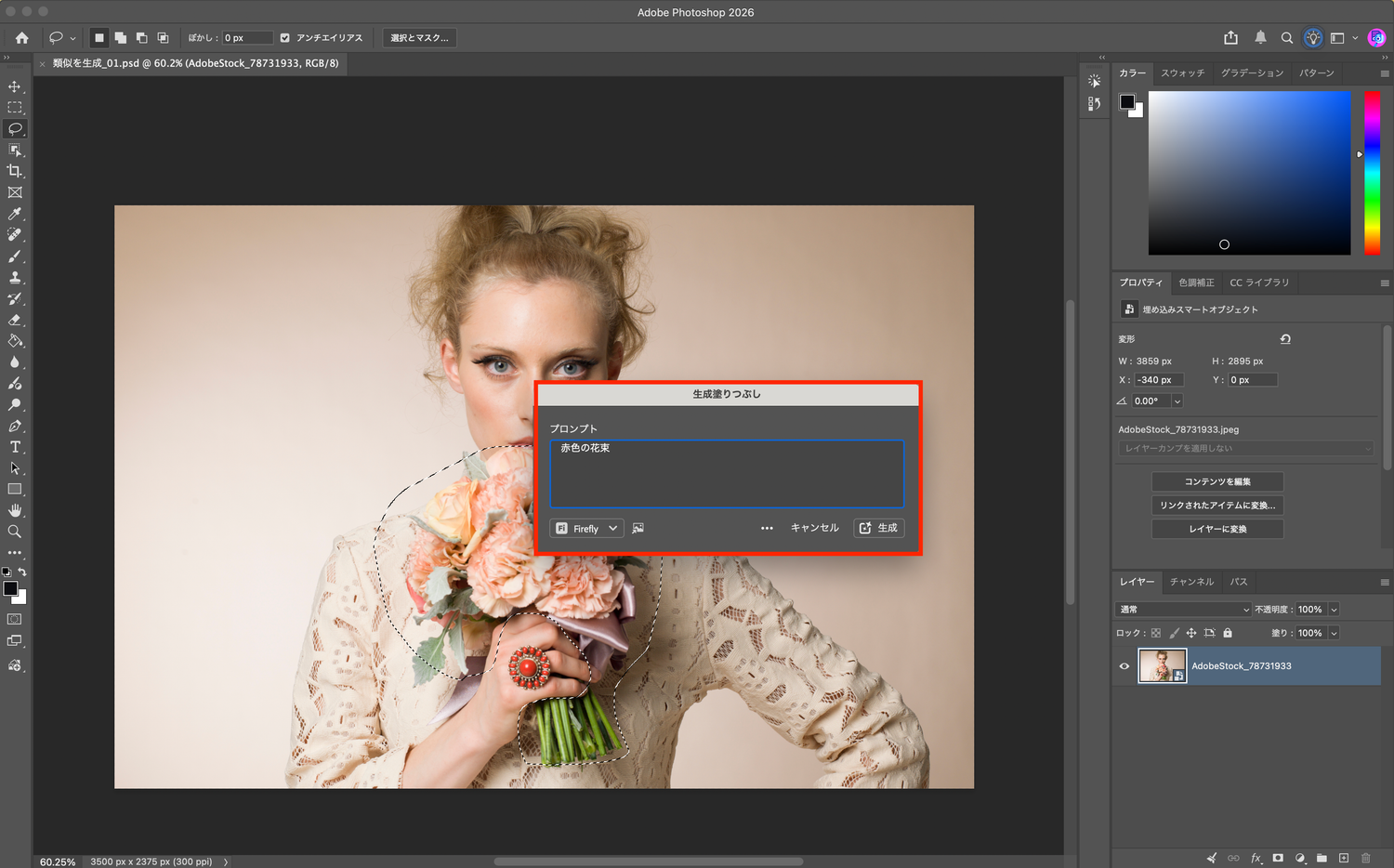Select the Move tool
Image resolution: width=1394 pixels, height=868 pixels.
click(15, 86)
